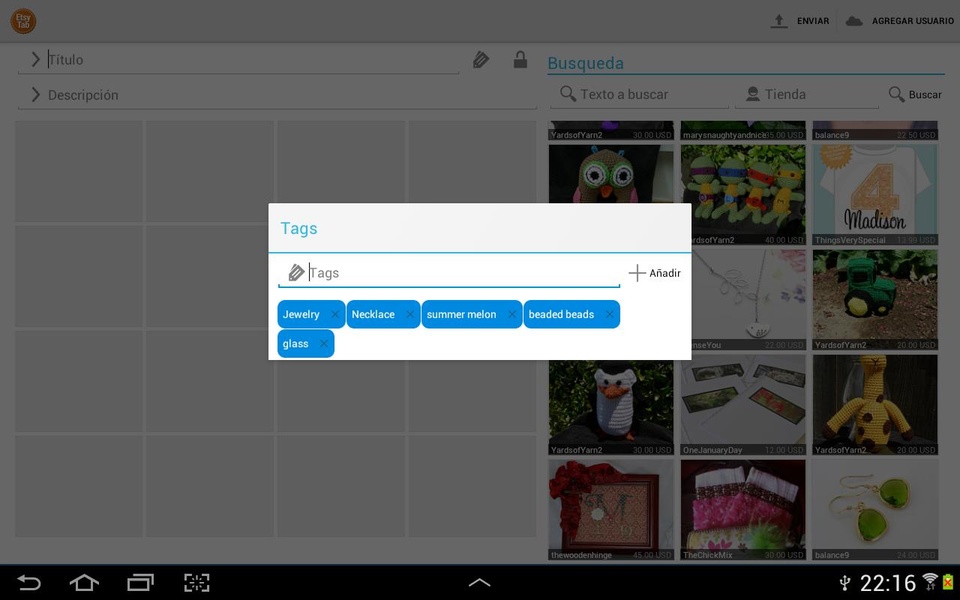
Task: Click the plus icon next to Añadir
Action: [637, 273]
